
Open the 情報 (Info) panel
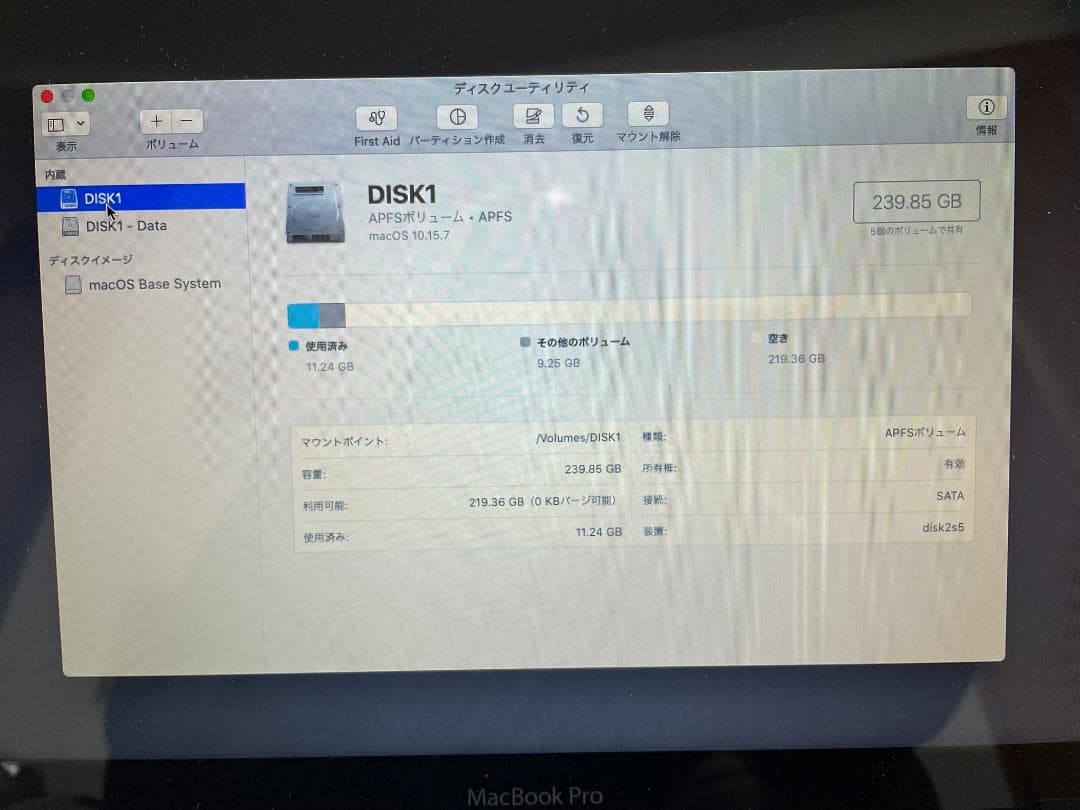point(986,108)
